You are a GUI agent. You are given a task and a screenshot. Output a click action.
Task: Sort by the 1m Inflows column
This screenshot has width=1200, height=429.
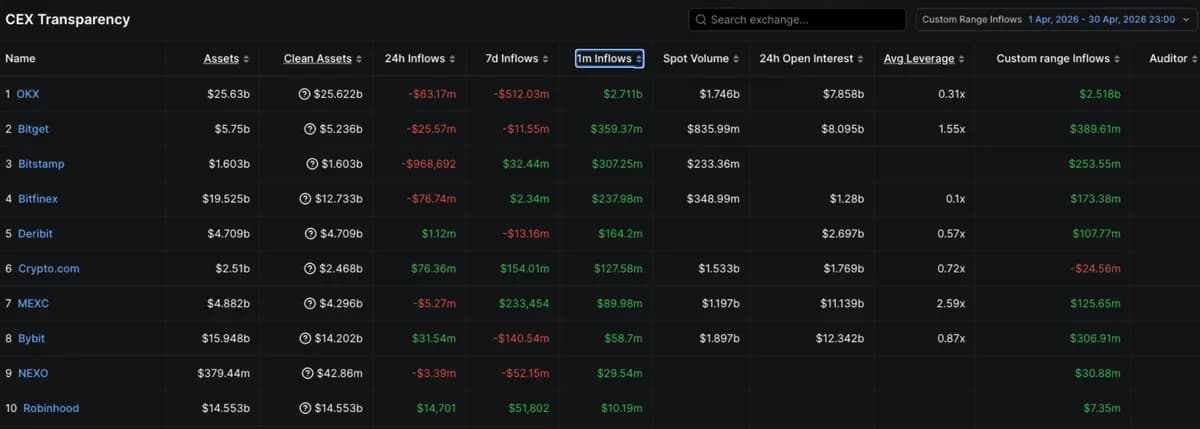(609, 59)
